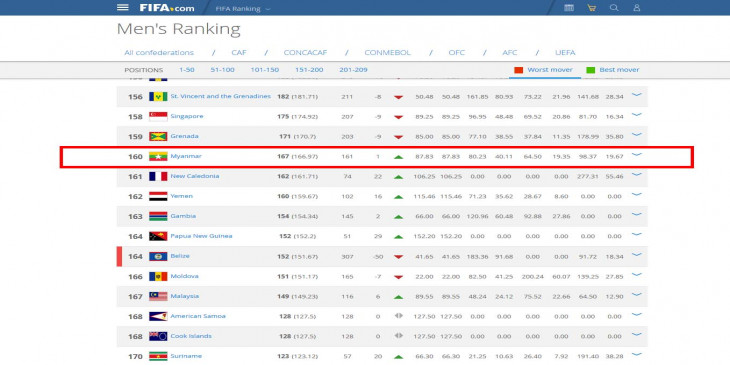This screenshot has height=365, width=730.
Task: Click the Yemen flag icon
Action: click(x=158, y=196)
